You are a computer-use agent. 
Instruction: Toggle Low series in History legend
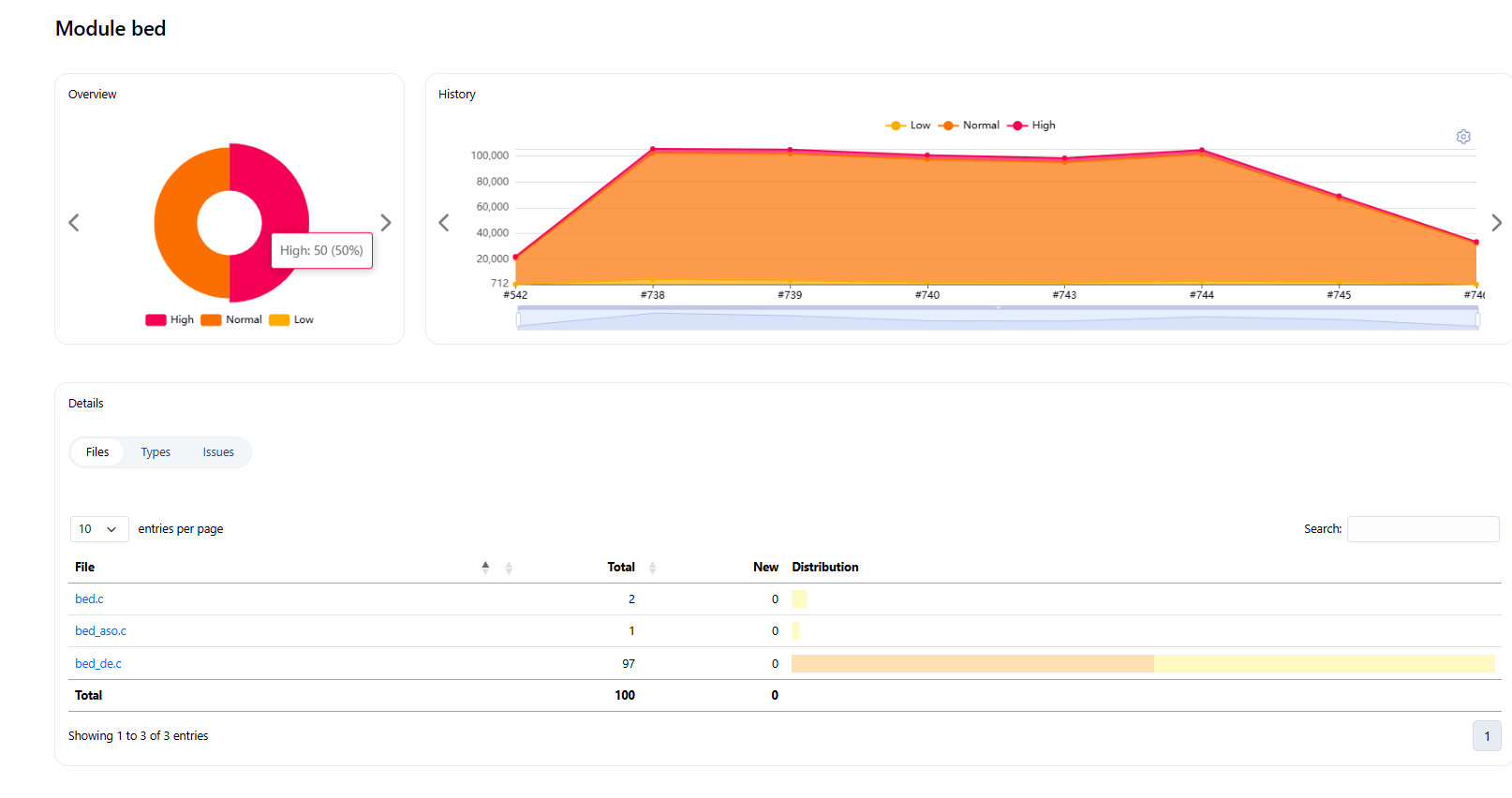coord(908,126)
